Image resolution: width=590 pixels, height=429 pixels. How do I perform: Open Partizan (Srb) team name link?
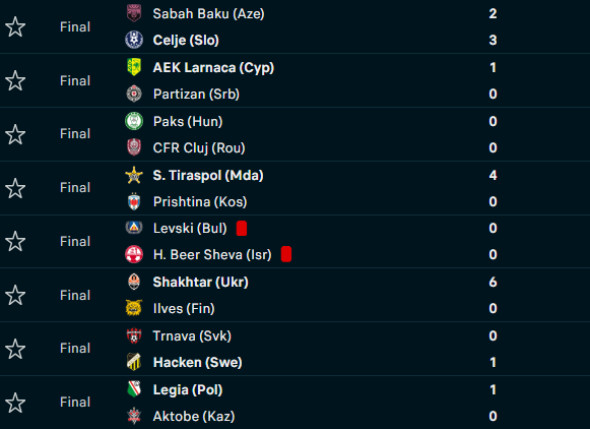196,94
